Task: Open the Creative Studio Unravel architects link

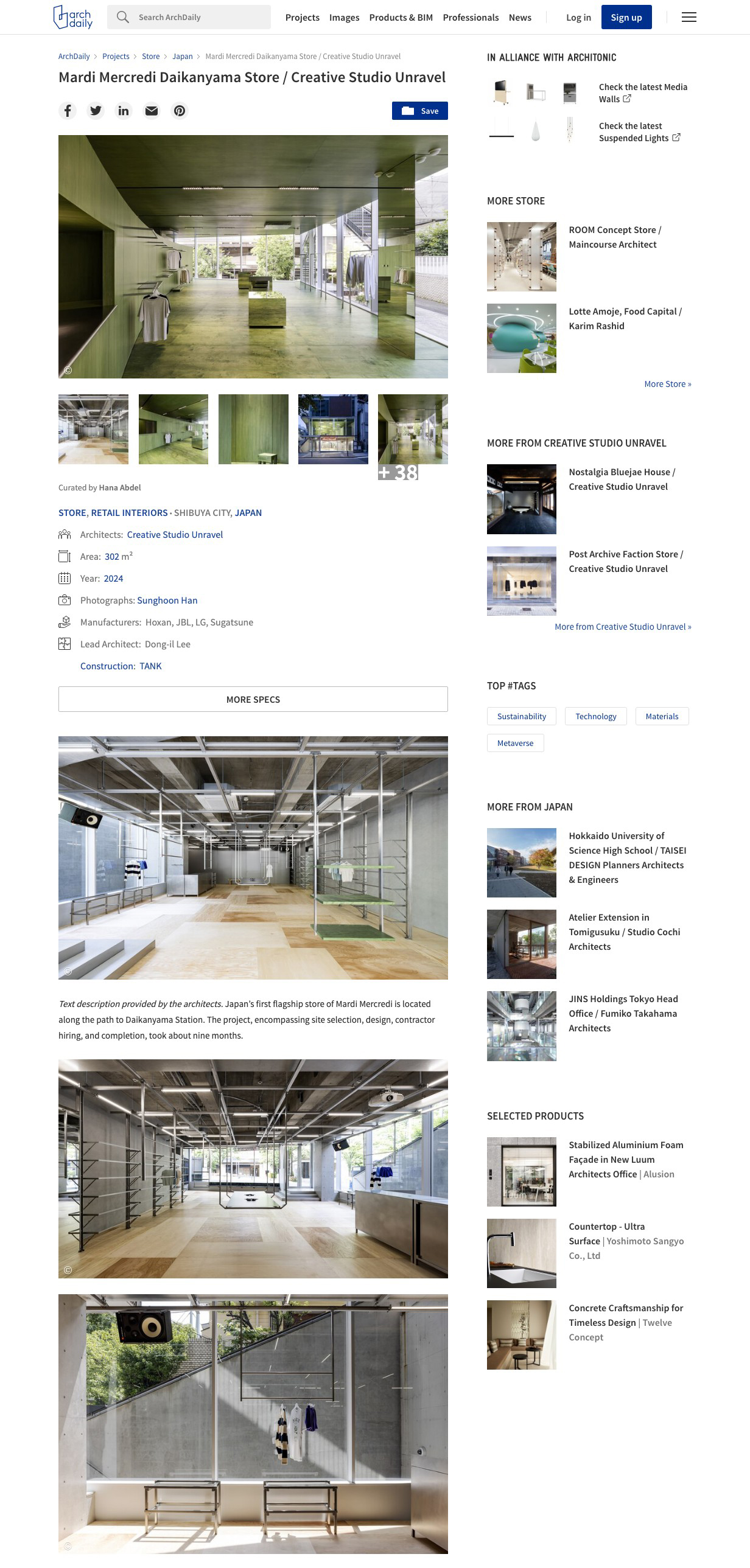Action: tap(175, 534)
